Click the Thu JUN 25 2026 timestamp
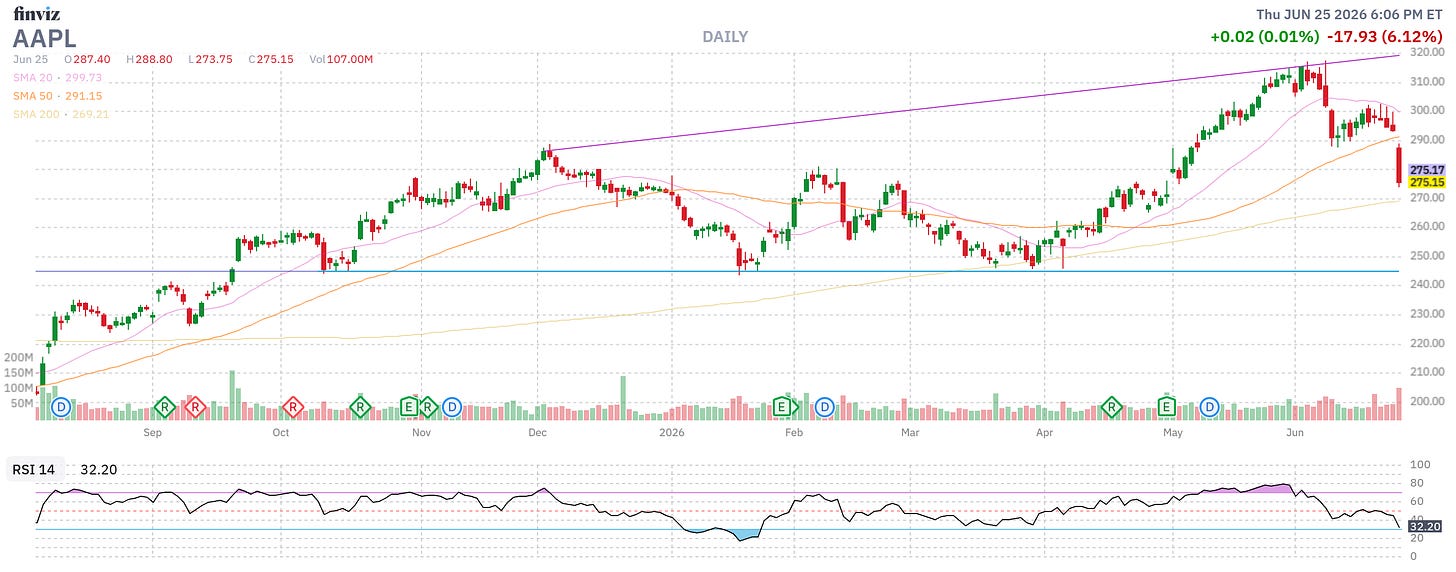The image size is (1456, 572). pos(1349,14)
